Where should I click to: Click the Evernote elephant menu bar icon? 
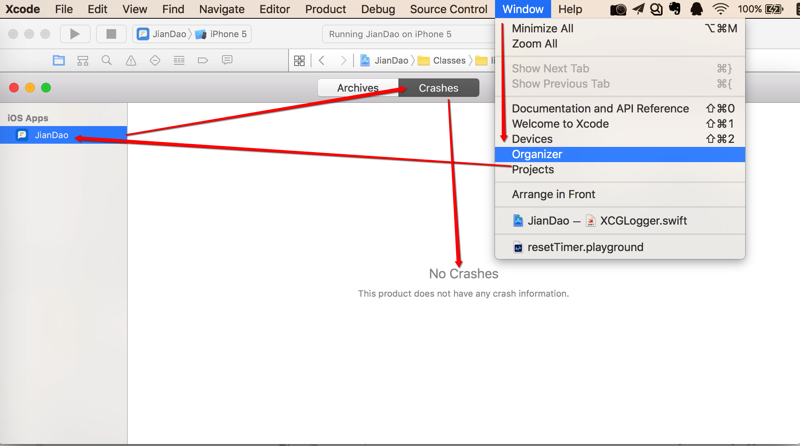click(674, 9)
